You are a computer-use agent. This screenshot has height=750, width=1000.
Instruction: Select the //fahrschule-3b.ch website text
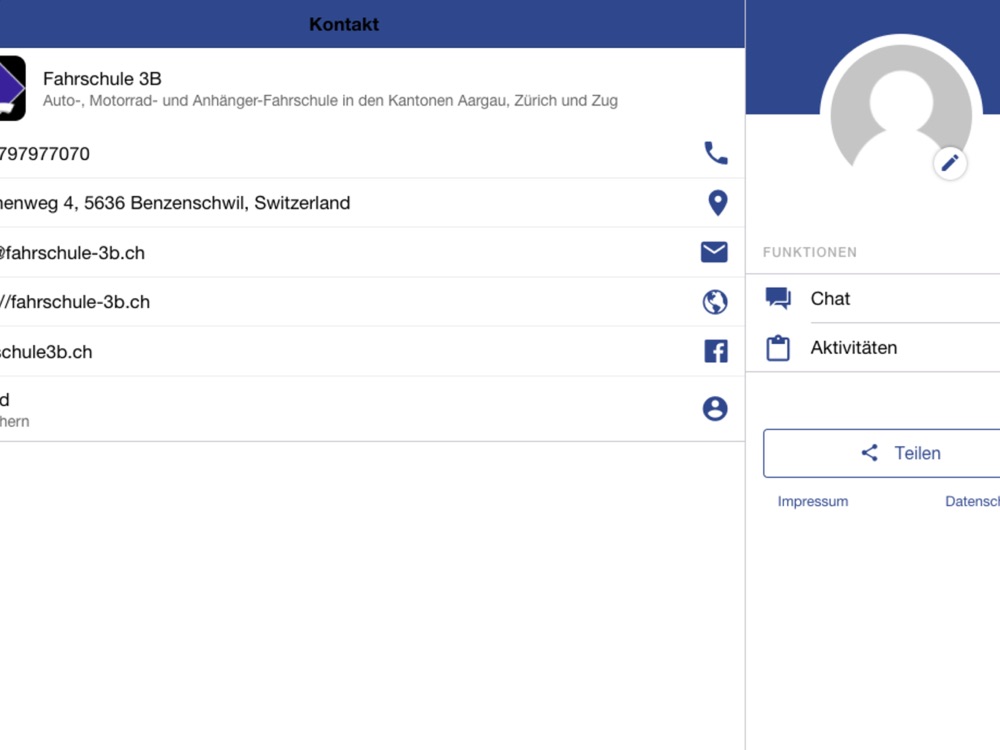click(x=75, y=302)
